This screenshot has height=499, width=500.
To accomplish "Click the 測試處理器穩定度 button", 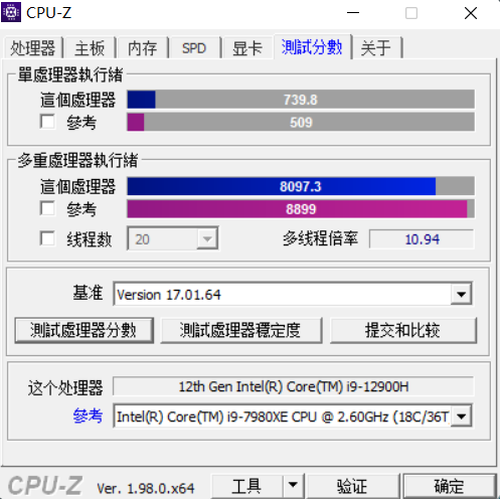I will (x=241, y=330).
